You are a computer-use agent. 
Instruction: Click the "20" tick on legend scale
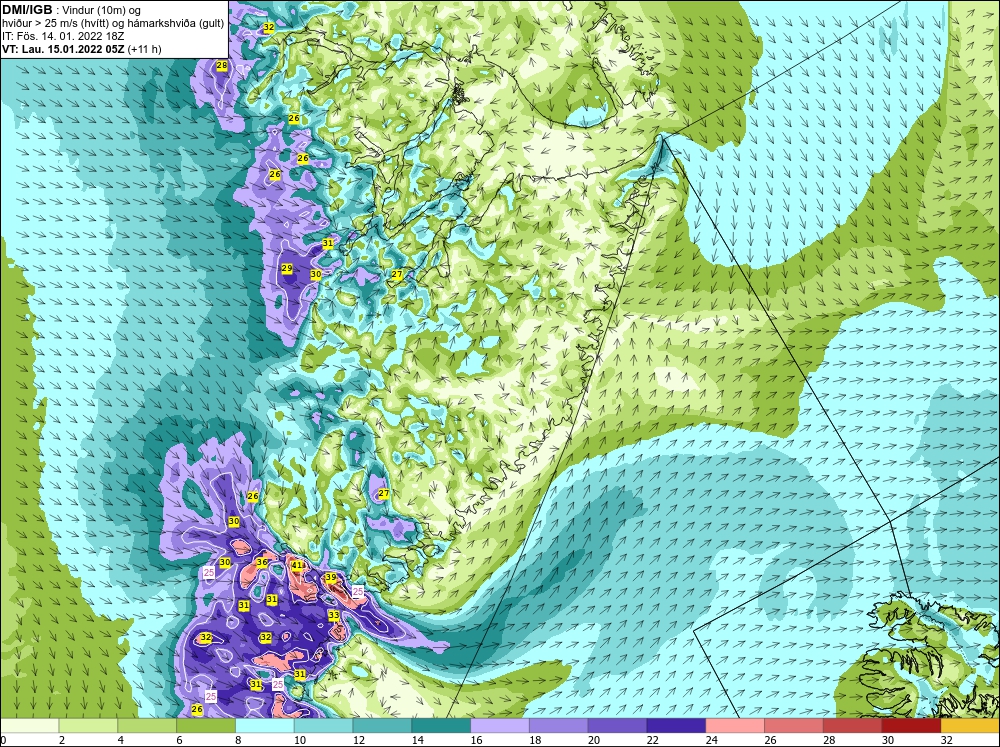coord(594,740)
